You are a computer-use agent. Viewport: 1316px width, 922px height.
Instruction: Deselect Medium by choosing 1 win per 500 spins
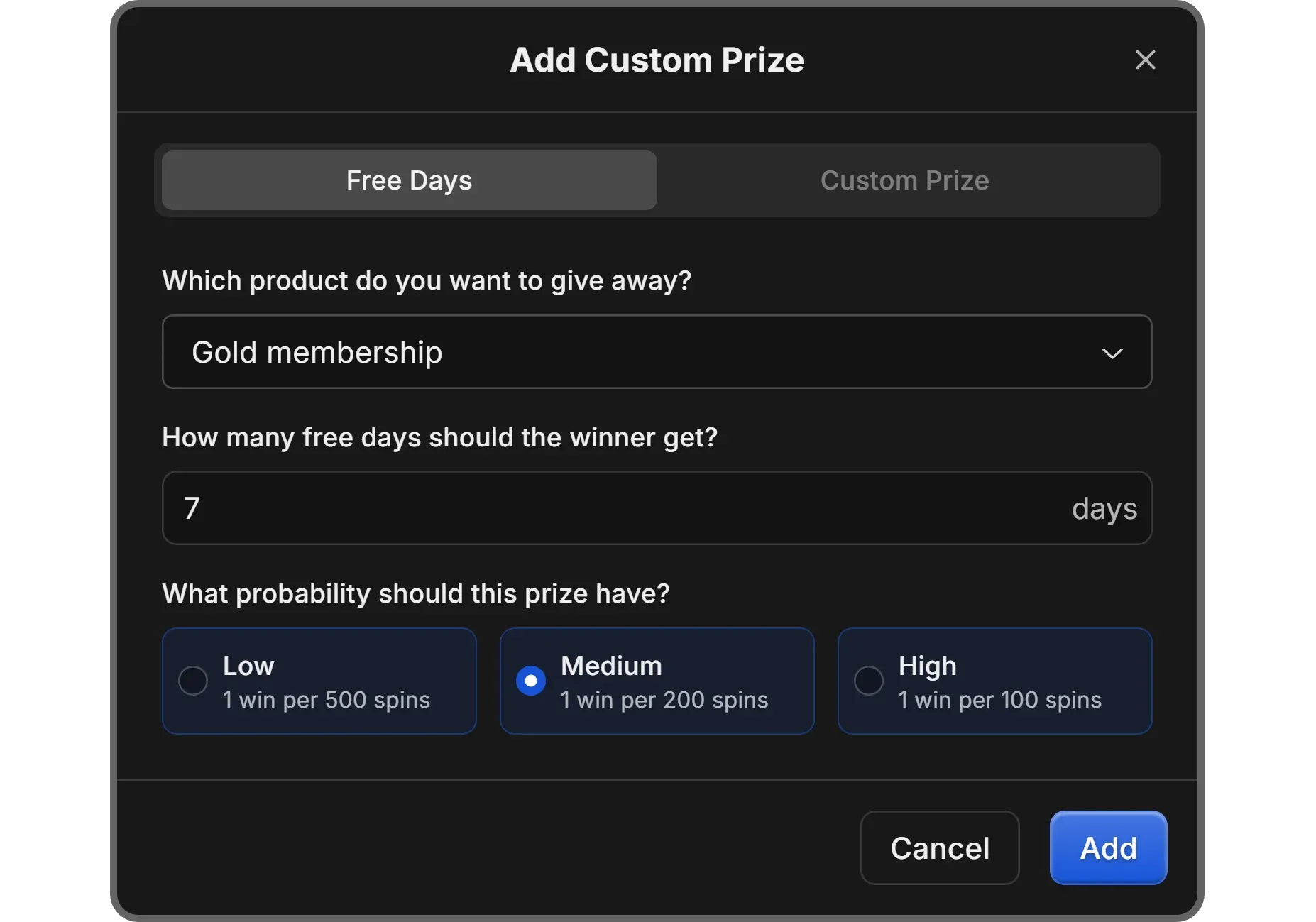pyautogui.click(x=319, y=681)
